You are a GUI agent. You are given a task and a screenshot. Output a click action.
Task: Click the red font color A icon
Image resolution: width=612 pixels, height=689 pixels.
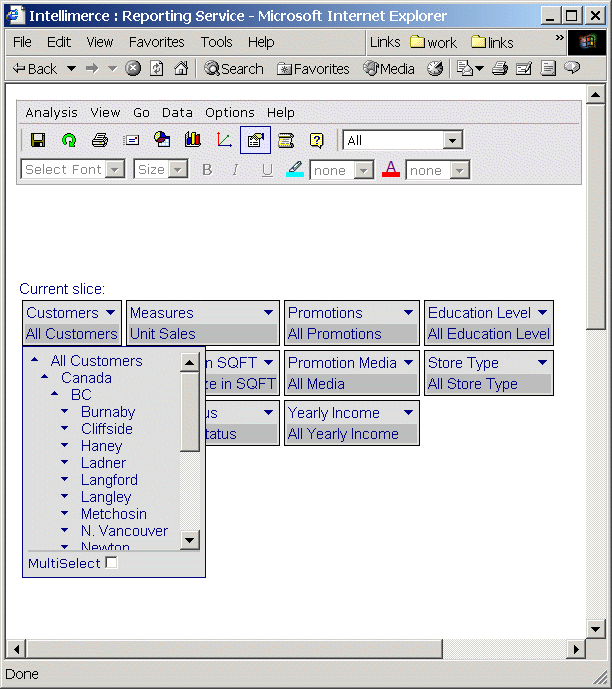[391, 169]
